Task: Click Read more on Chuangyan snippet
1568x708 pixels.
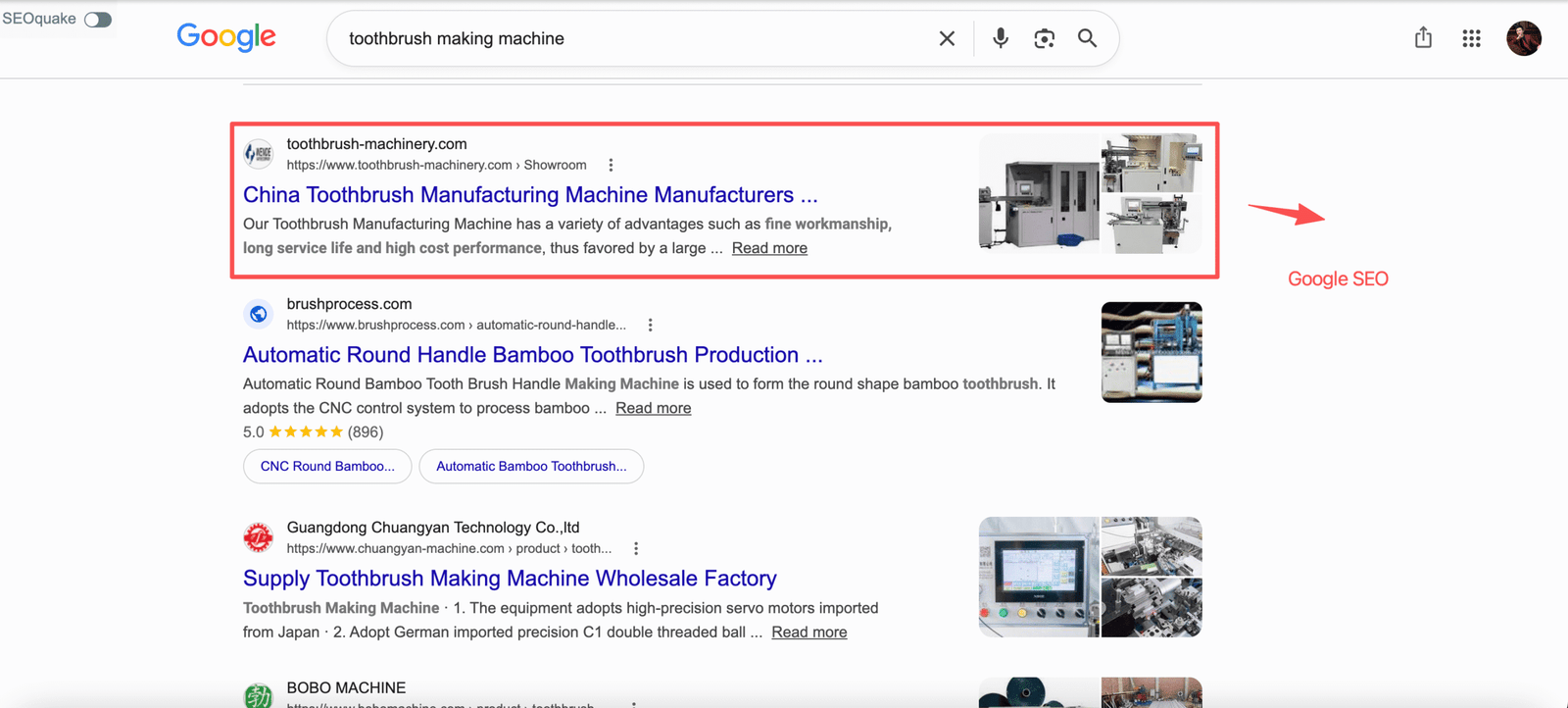Action: point(809,632)
